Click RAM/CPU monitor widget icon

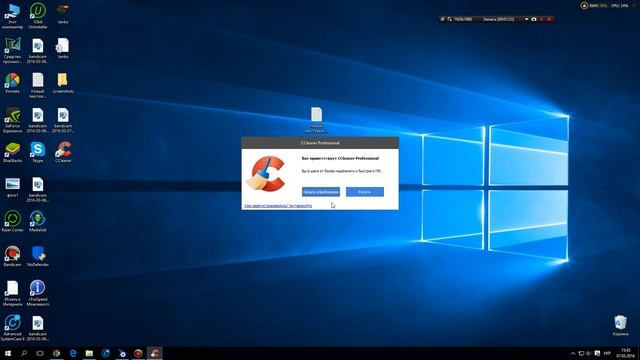[584, 6]
